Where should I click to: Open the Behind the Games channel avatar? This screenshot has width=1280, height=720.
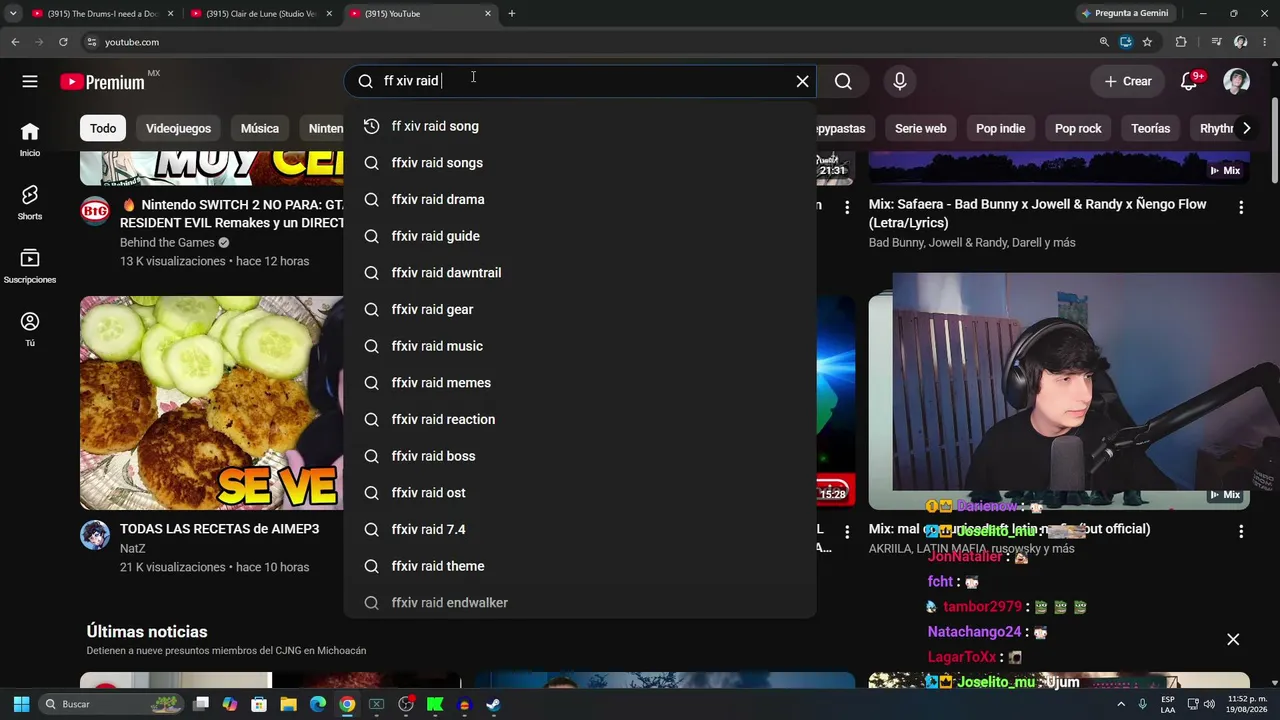(x=95, y=211)
